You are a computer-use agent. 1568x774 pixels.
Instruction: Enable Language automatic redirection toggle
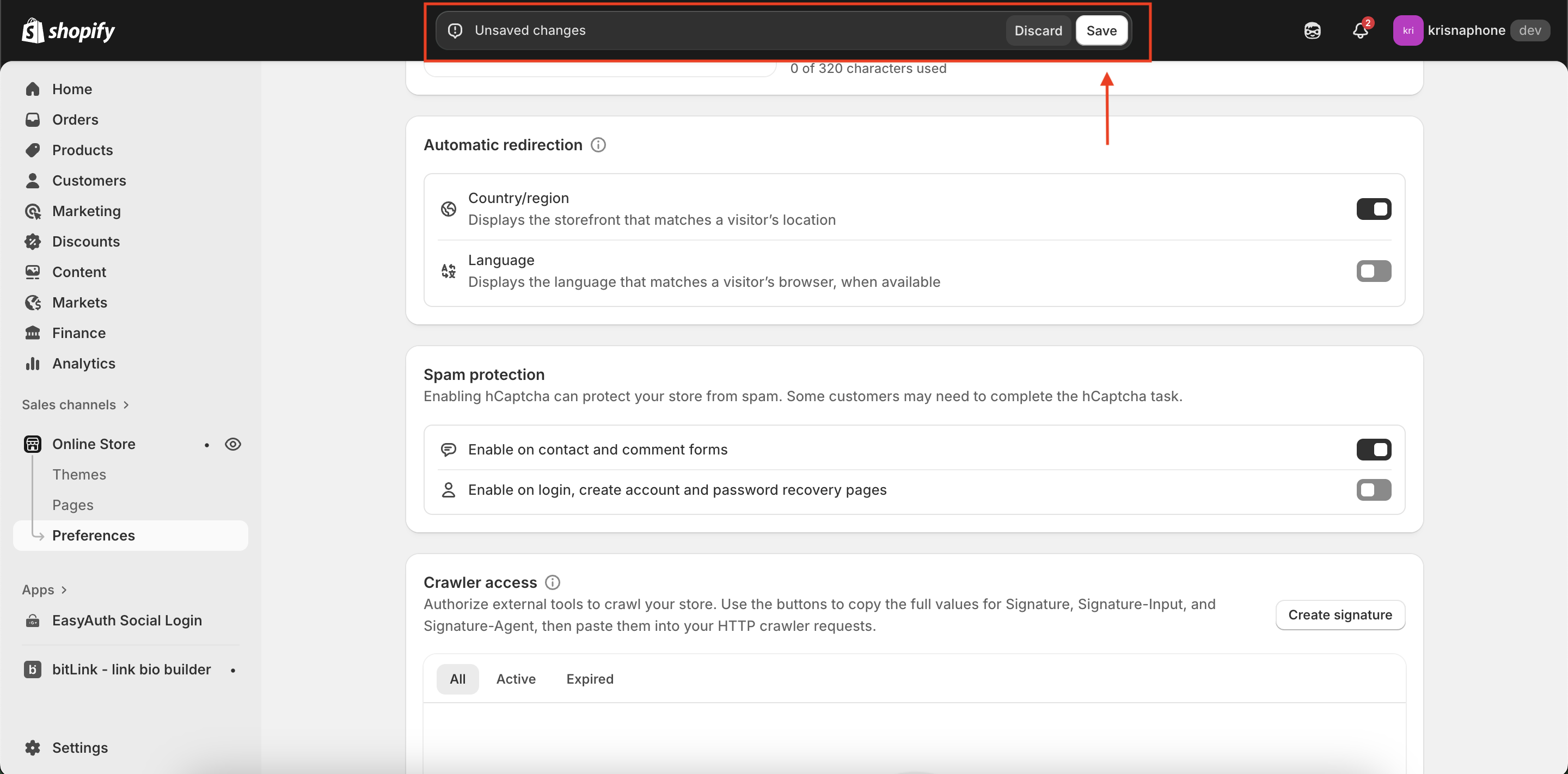(1373, 272)
